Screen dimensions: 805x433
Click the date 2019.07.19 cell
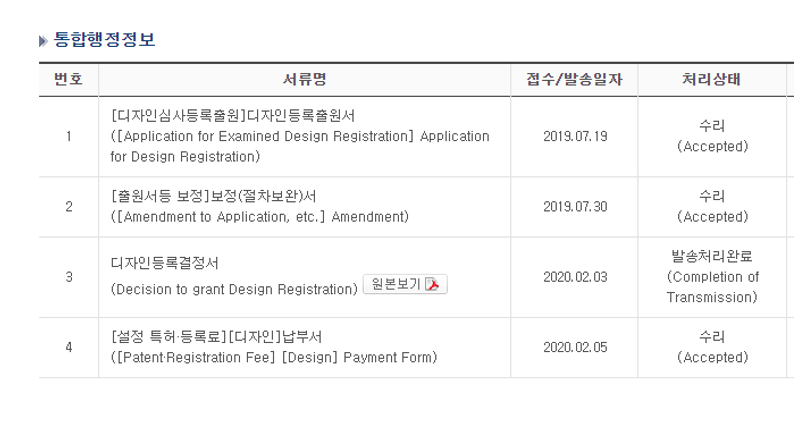pyautogui.click(x=575, y=136)
